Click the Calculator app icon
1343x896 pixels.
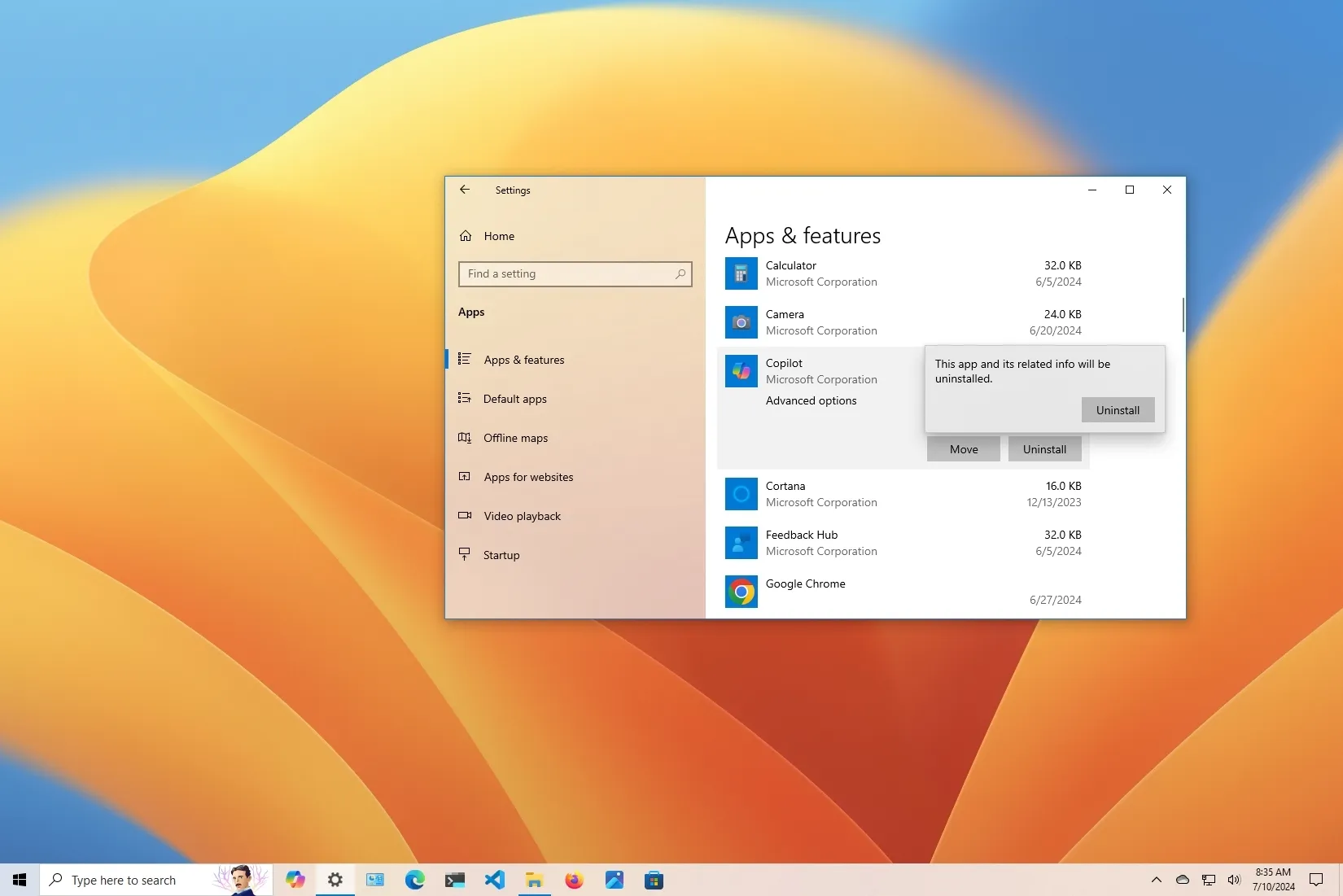pos(741,273)
